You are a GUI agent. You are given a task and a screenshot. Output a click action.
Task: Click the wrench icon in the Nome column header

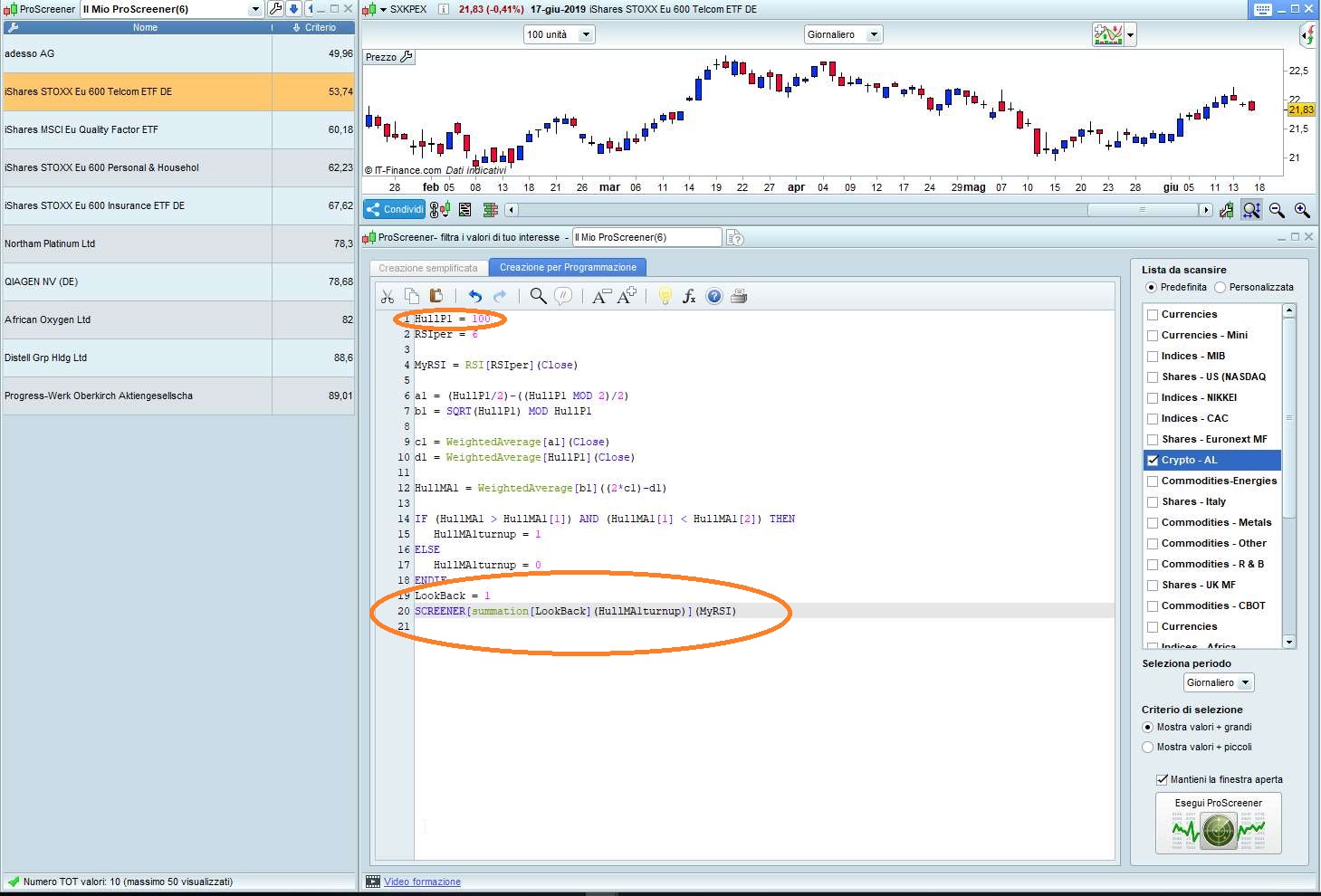tap(12, 28)
